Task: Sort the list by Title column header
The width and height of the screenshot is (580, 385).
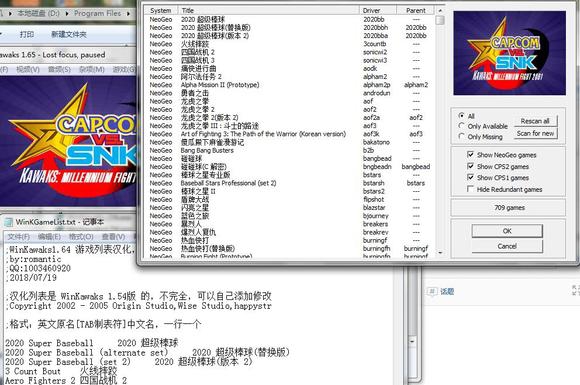Action: click(x=269, y=10)
